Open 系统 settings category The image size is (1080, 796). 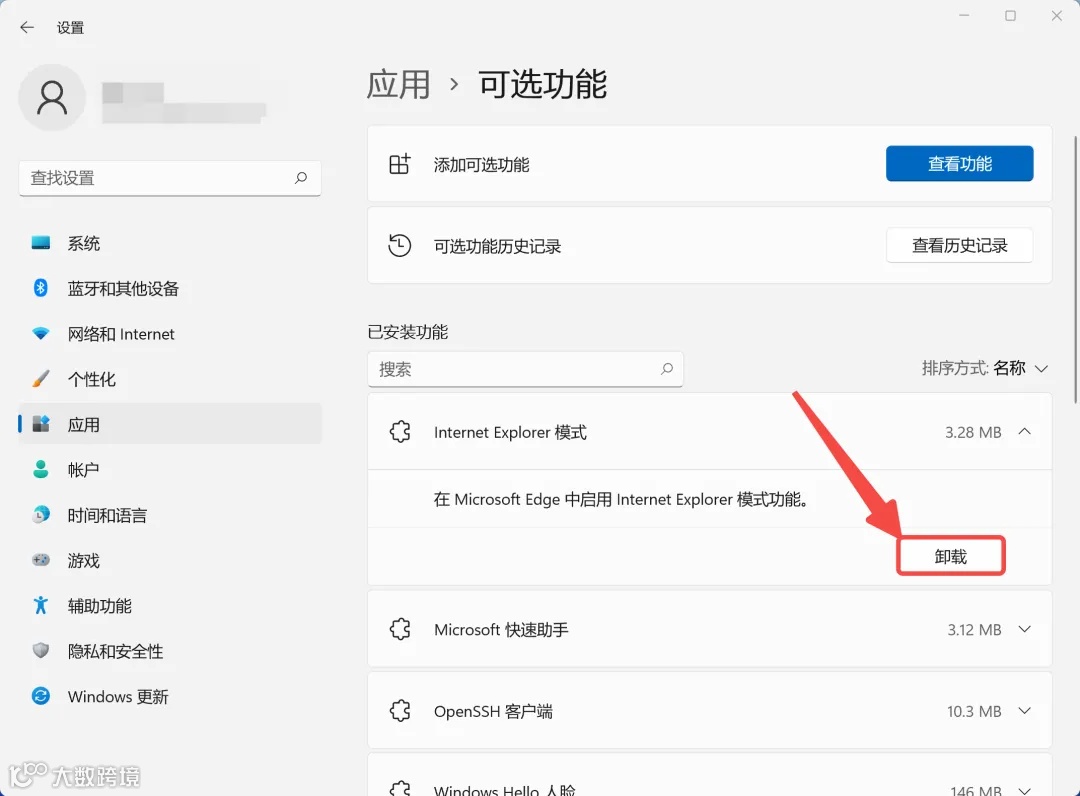170,243
